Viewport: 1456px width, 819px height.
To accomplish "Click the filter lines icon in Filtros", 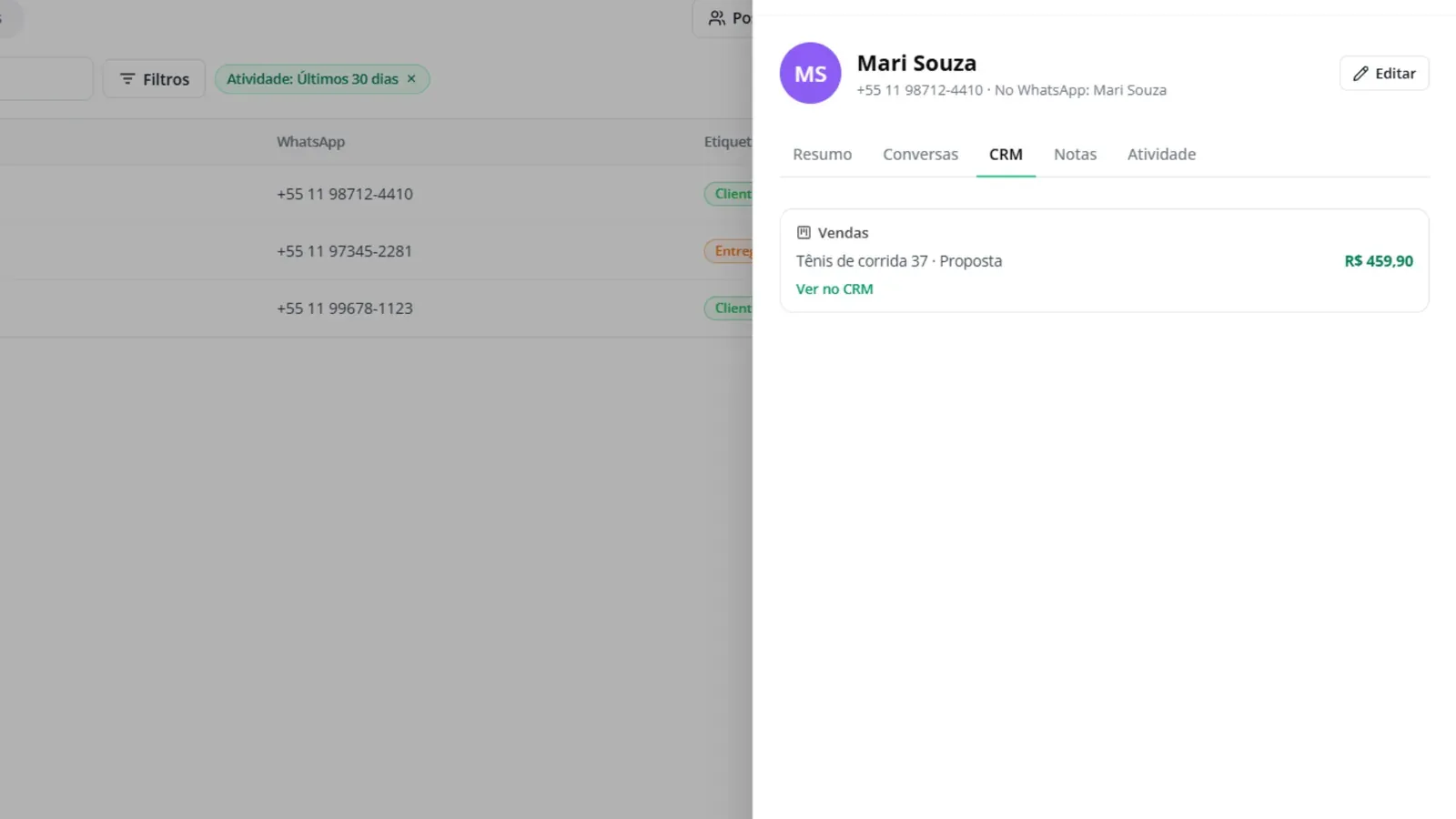I will [127, 79].
